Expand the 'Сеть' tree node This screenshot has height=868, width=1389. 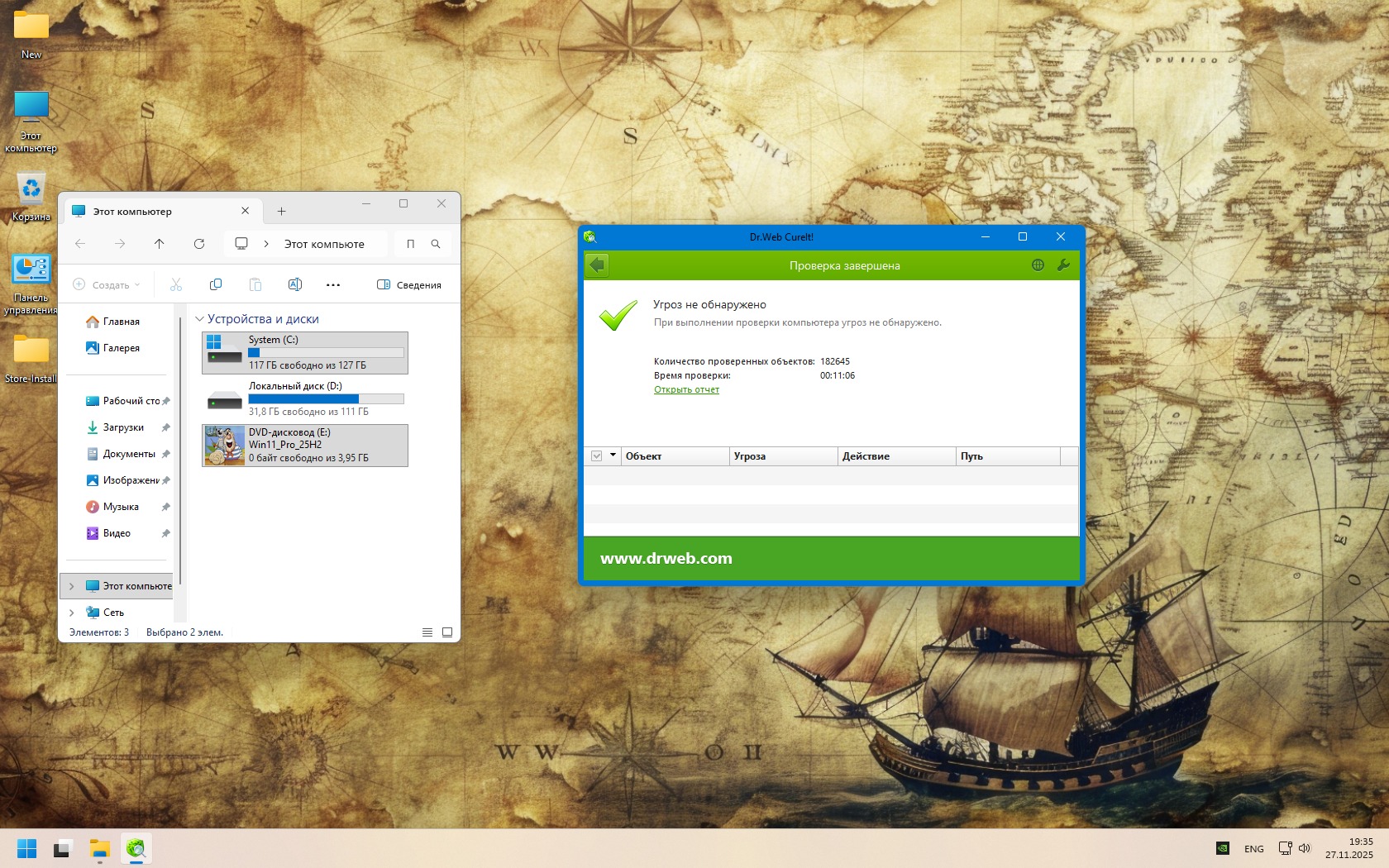point(72,613)
